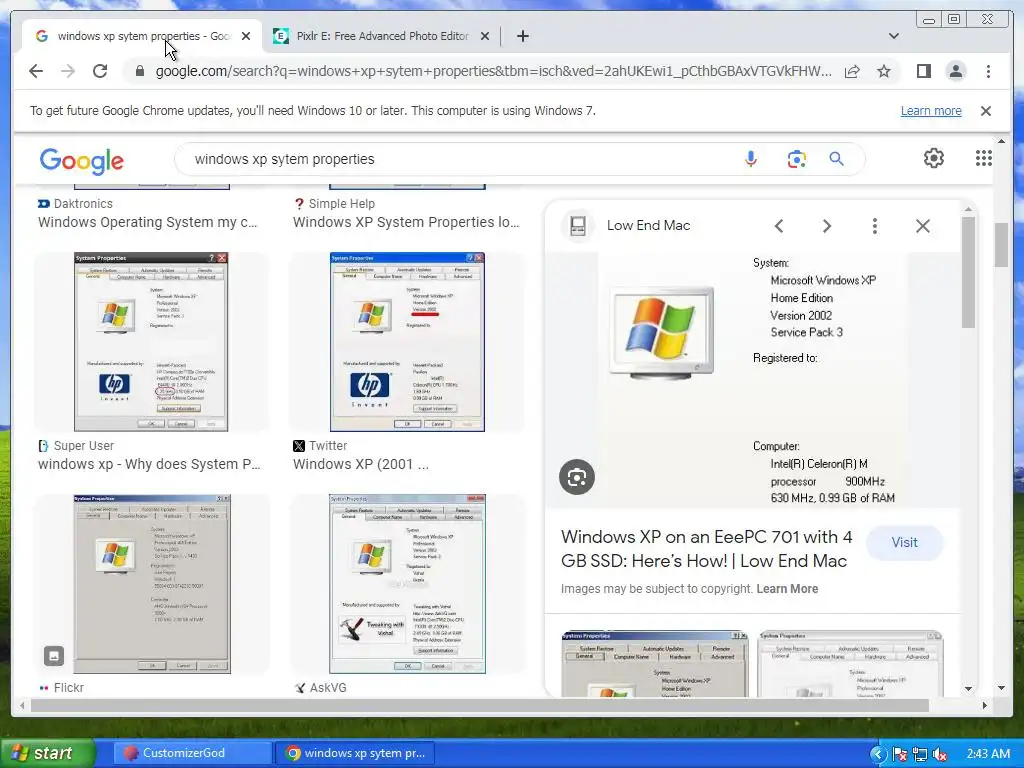1024x768 pixels.
Task: Bookmark this page with the star icon
Action: (884, 71)
